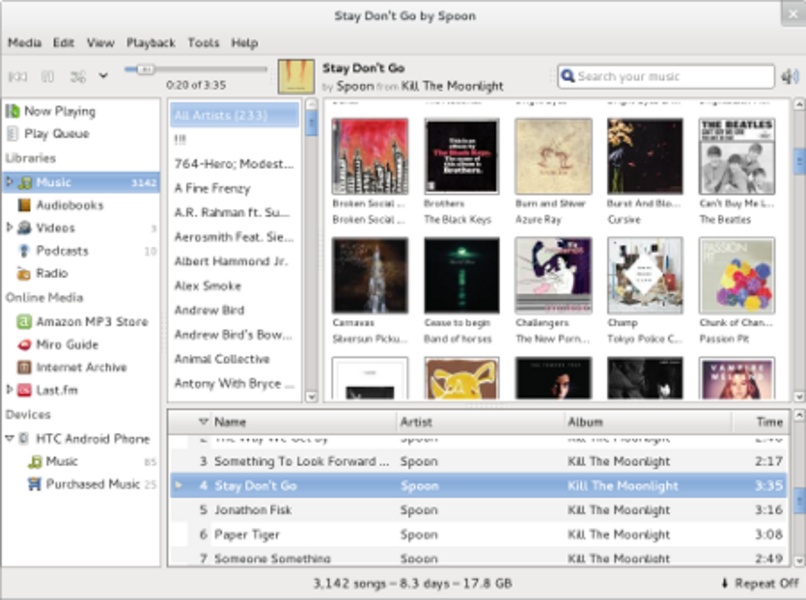The height and width of the screenshot is (600, 806).
Task: Select Audiobooks library in sidebar
Action: [x=69, y=205]
